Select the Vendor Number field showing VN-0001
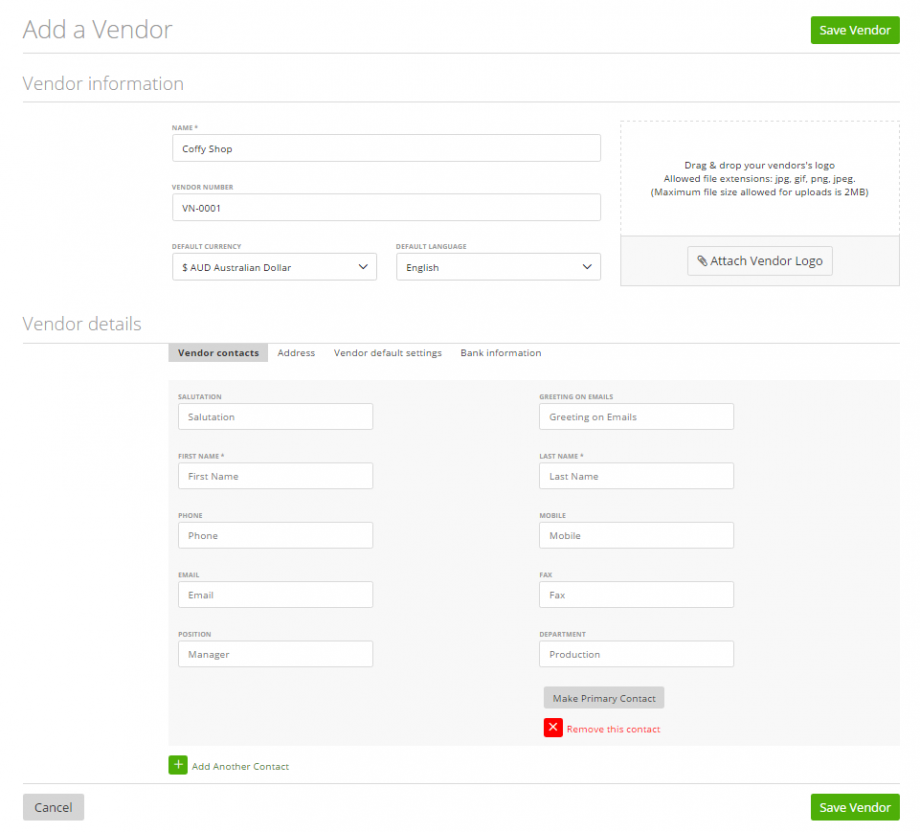Viewport: 920px width, 832px height. pyautogui.click(x=386, y=207)
